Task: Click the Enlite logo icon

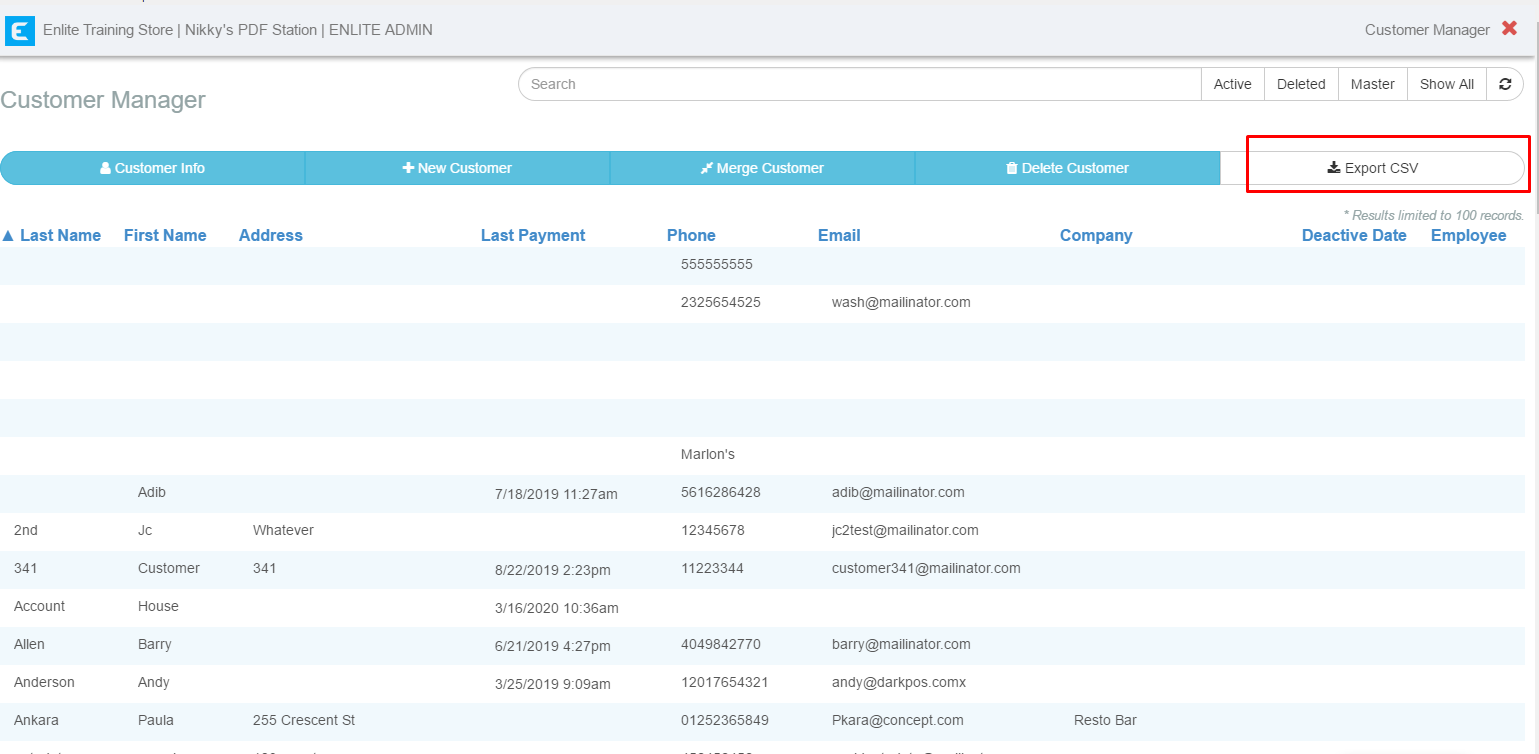Action: (20, 30)
